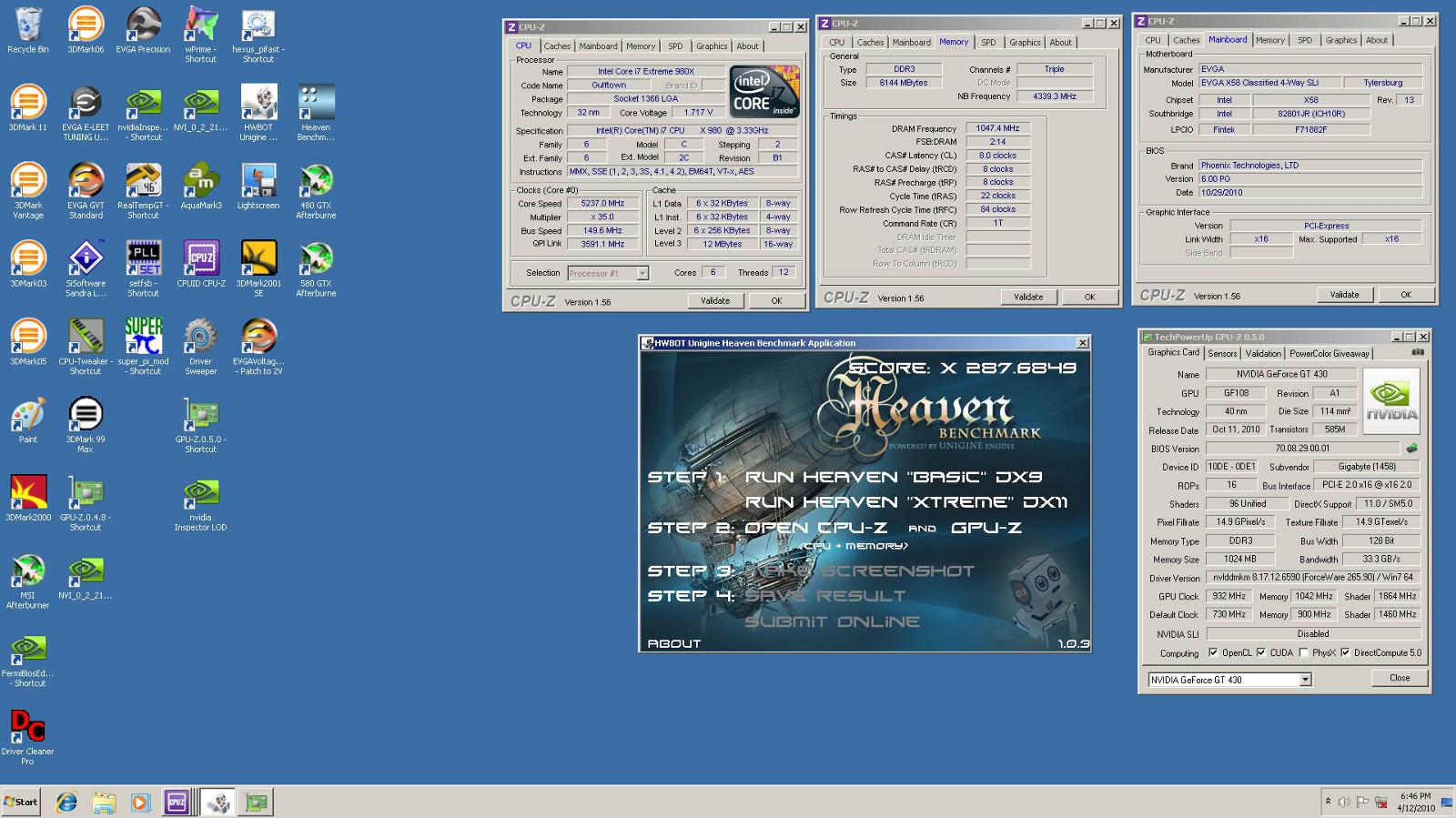Select 480 GTX Afterburner icon

pos(316,191)
